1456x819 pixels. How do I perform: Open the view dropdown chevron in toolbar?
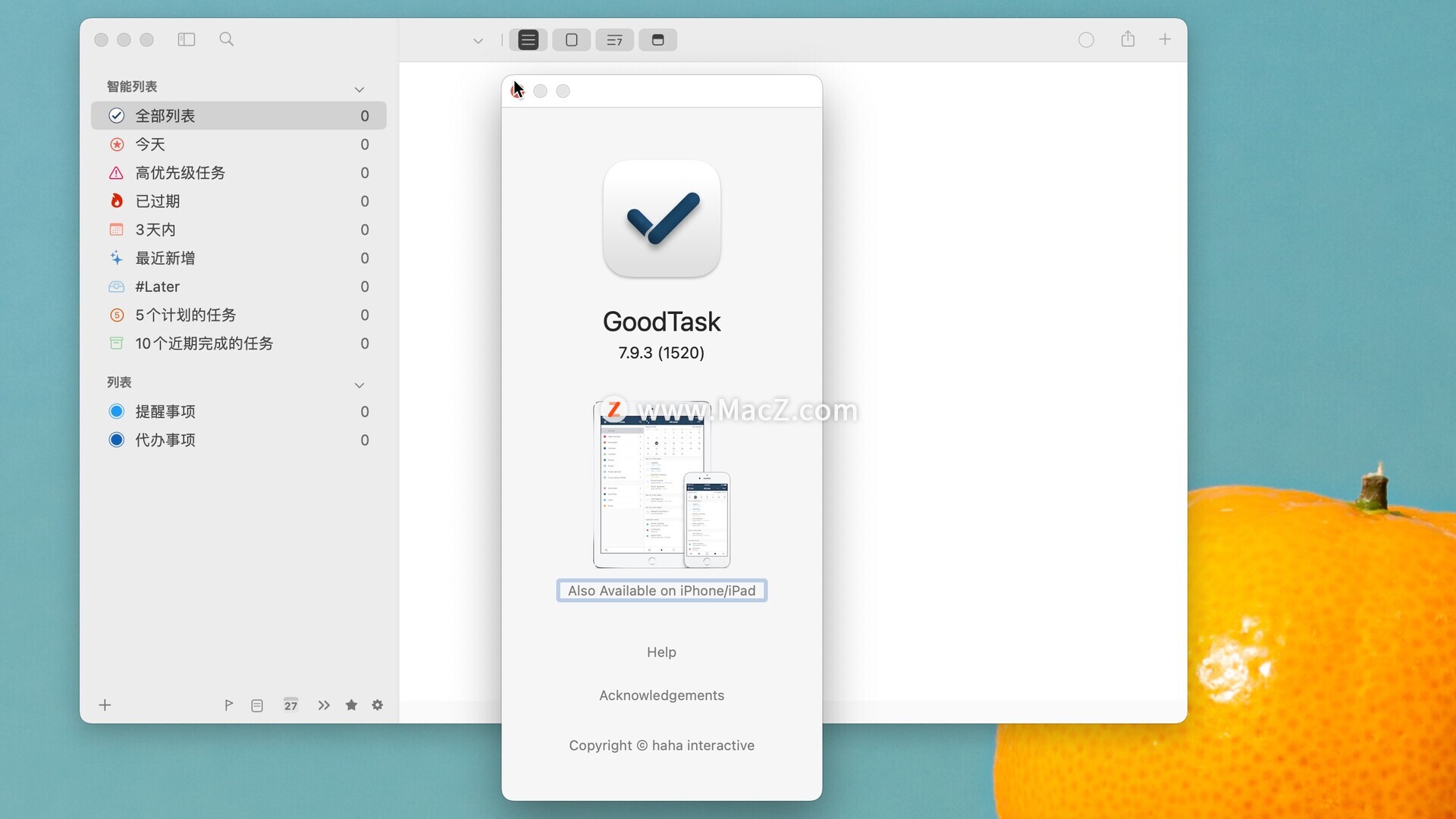pos(478,40)
